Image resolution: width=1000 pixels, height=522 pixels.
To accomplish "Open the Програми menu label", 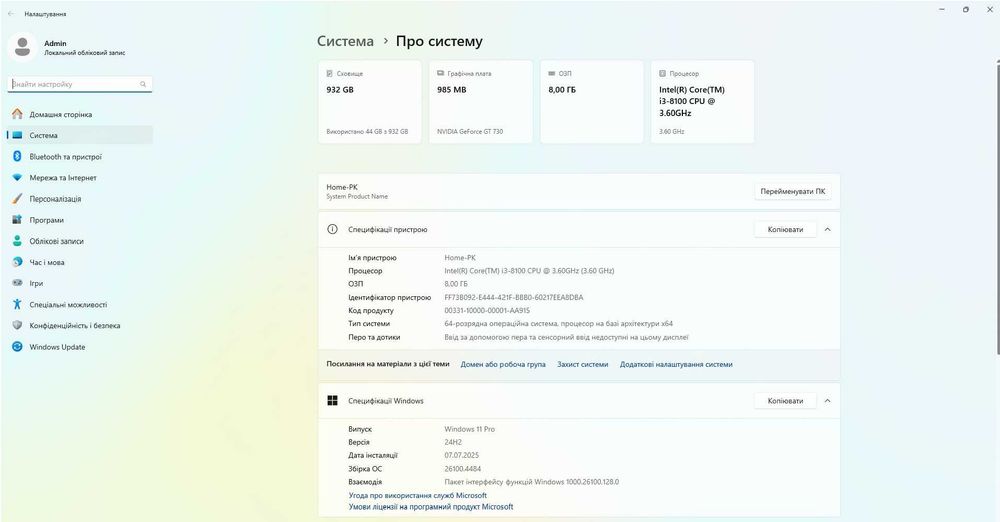I will [x=47, y=220].
